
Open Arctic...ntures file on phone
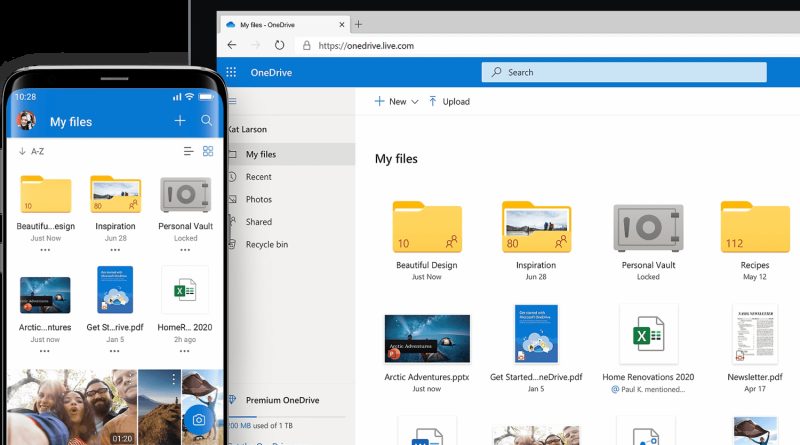(x=45, y=295)
